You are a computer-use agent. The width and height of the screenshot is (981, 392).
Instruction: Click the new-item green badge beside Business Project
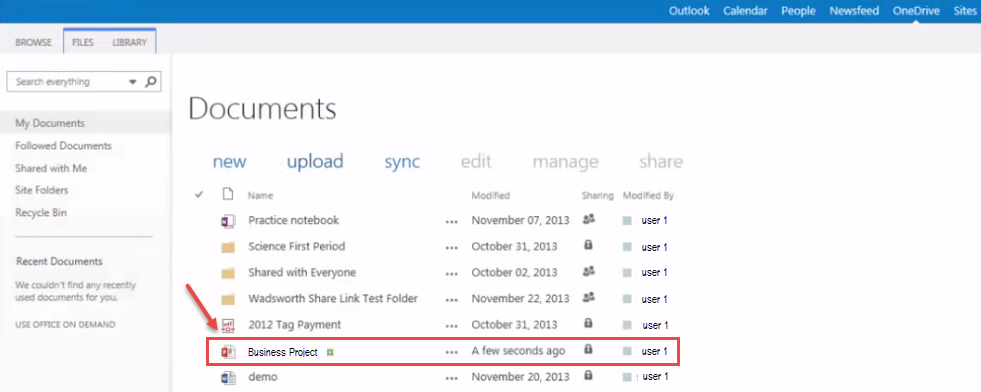pyautogui.click(x=330, y=353)
